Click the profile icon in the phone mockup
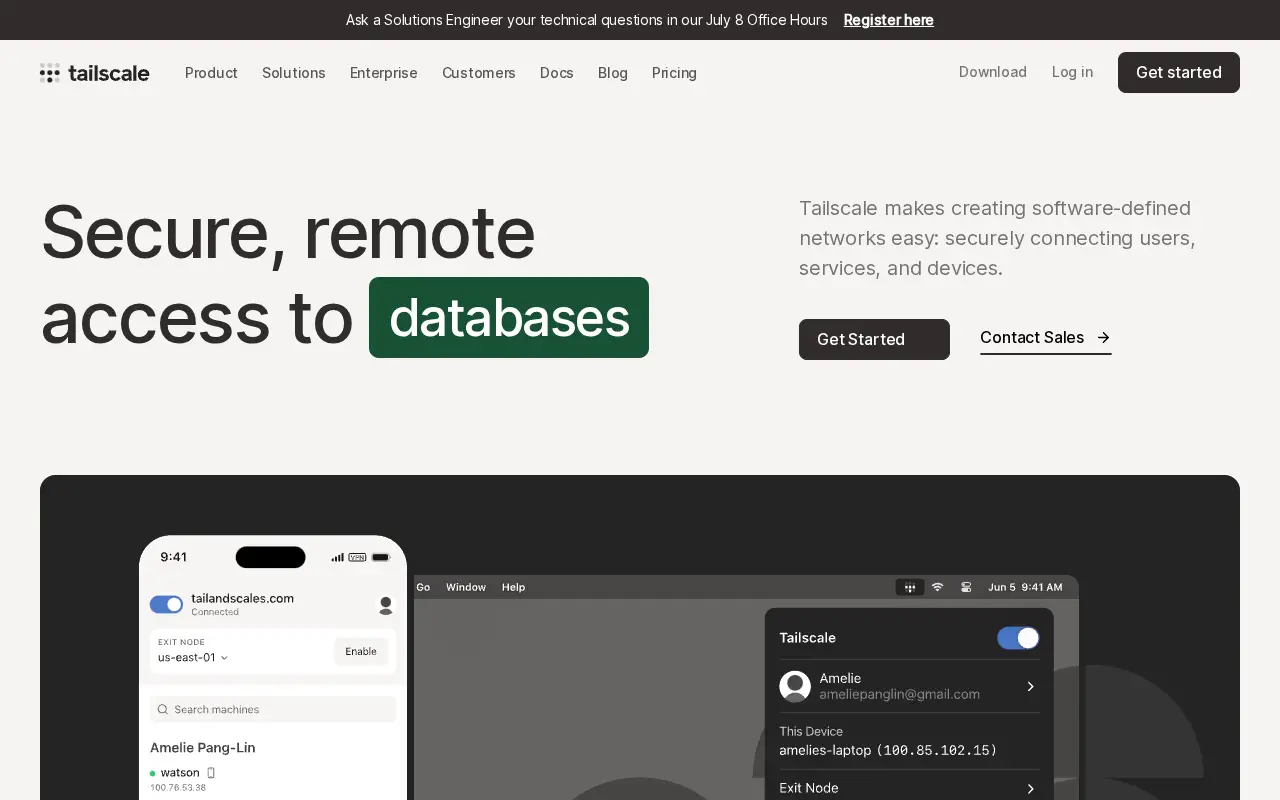This screenshot has height=800, width=1280. (386, 605)
